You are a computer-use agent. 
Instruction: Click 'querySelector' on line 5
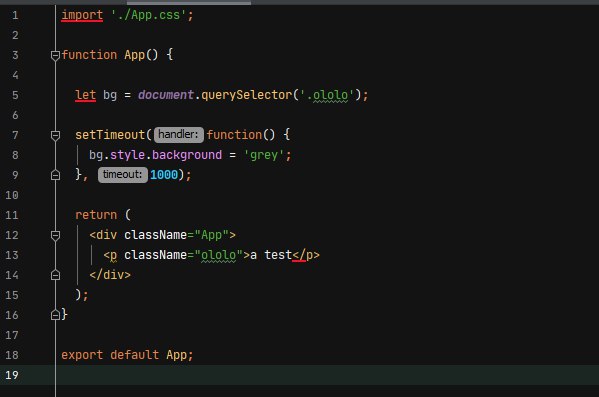pos(246,95)
